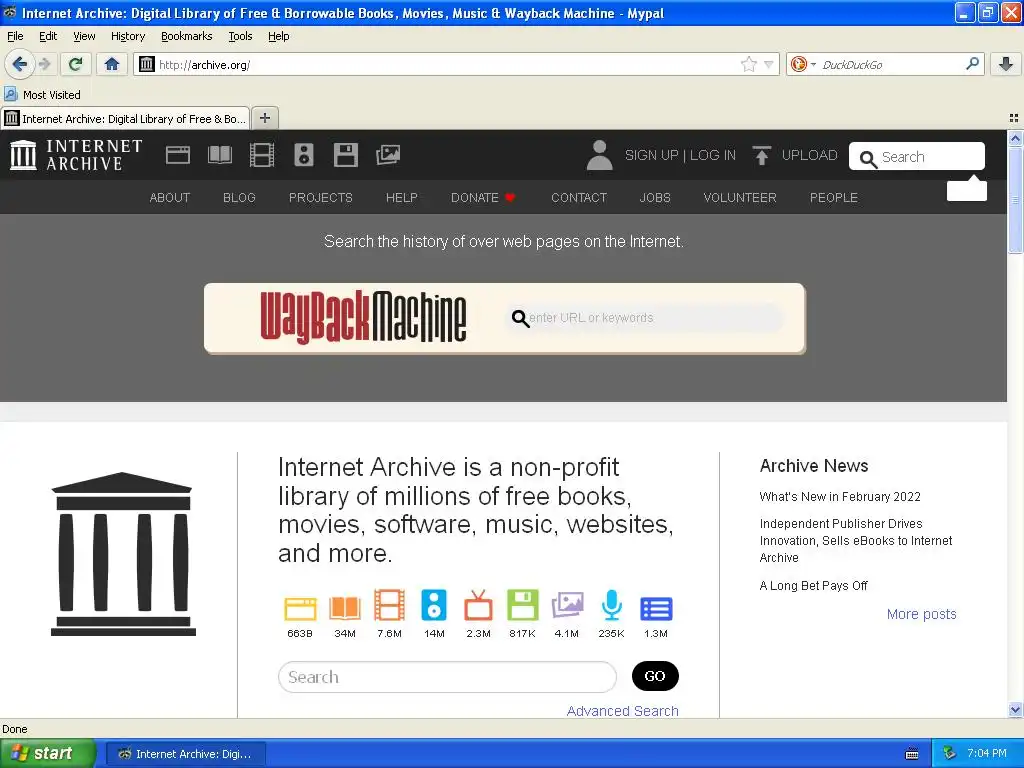Open the 663B web pages collection icon
The height and width of the screenshot is (768, 1024).
[x=300, y=607]
